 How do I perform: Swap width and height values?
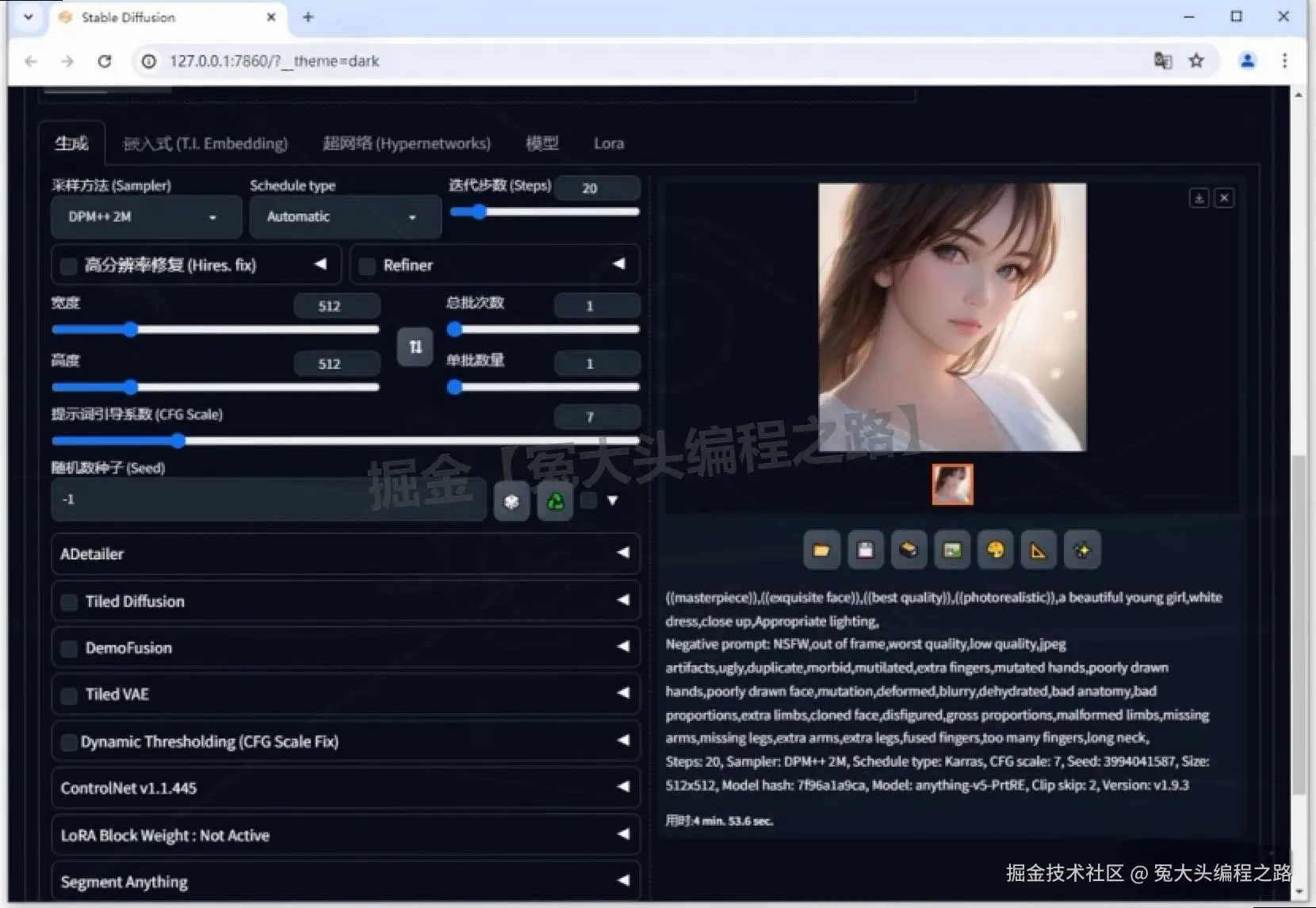415,347
